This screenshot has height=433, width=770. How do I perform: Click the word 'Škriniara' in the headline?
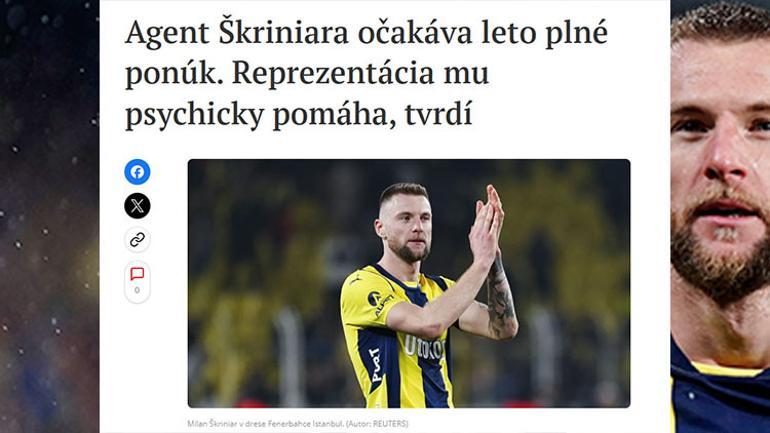(283, 32)
